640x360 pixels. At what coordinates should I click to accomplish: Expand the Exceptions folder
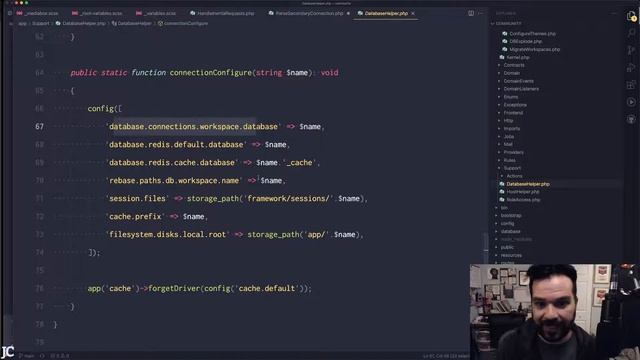(x=515, y=105)
